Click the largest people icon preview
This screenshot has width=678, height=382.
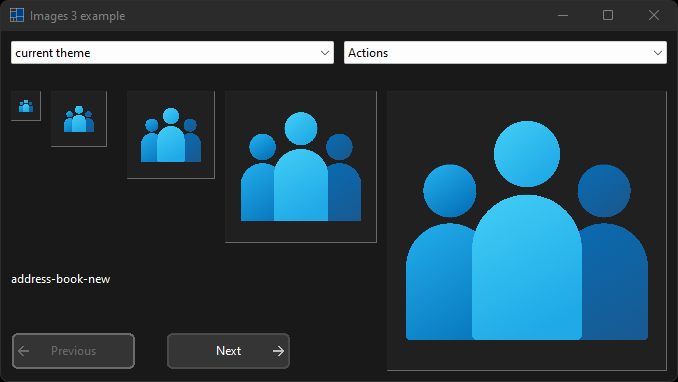pyautogui.click(x=527, y=231)
